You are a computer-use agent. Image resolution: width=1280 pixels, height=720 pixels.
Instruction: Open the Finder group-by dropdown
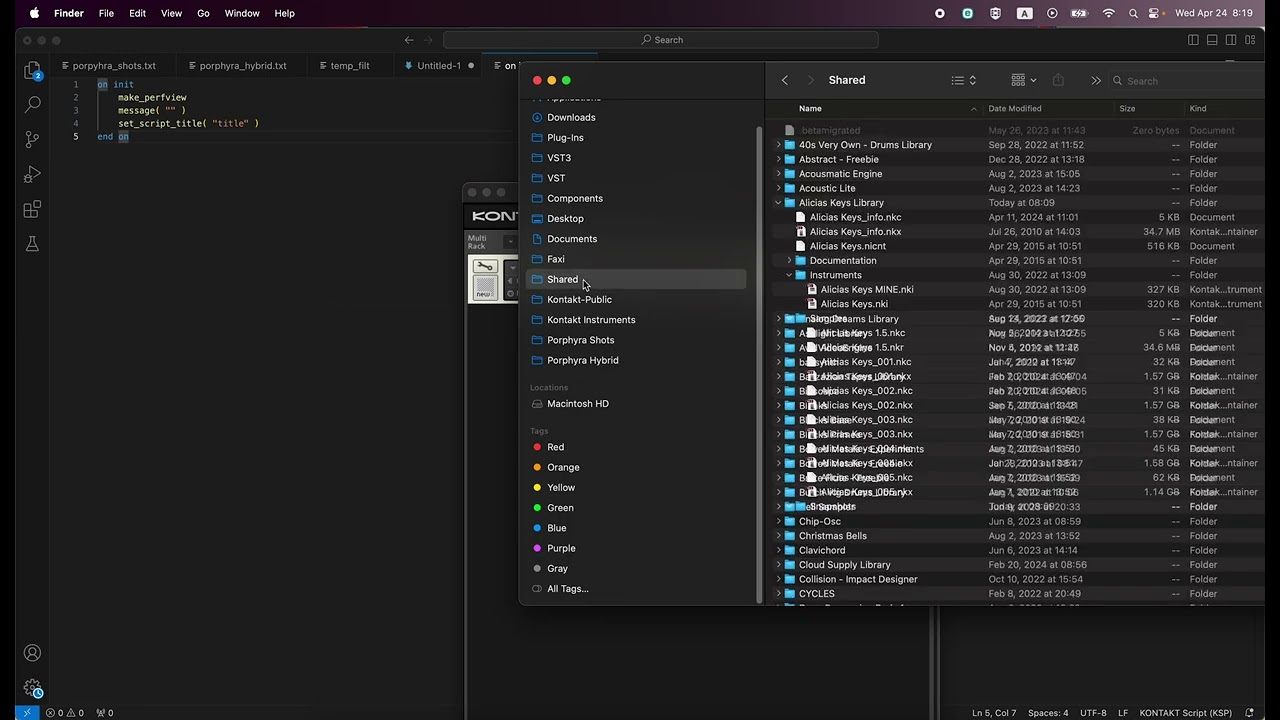1024,80
